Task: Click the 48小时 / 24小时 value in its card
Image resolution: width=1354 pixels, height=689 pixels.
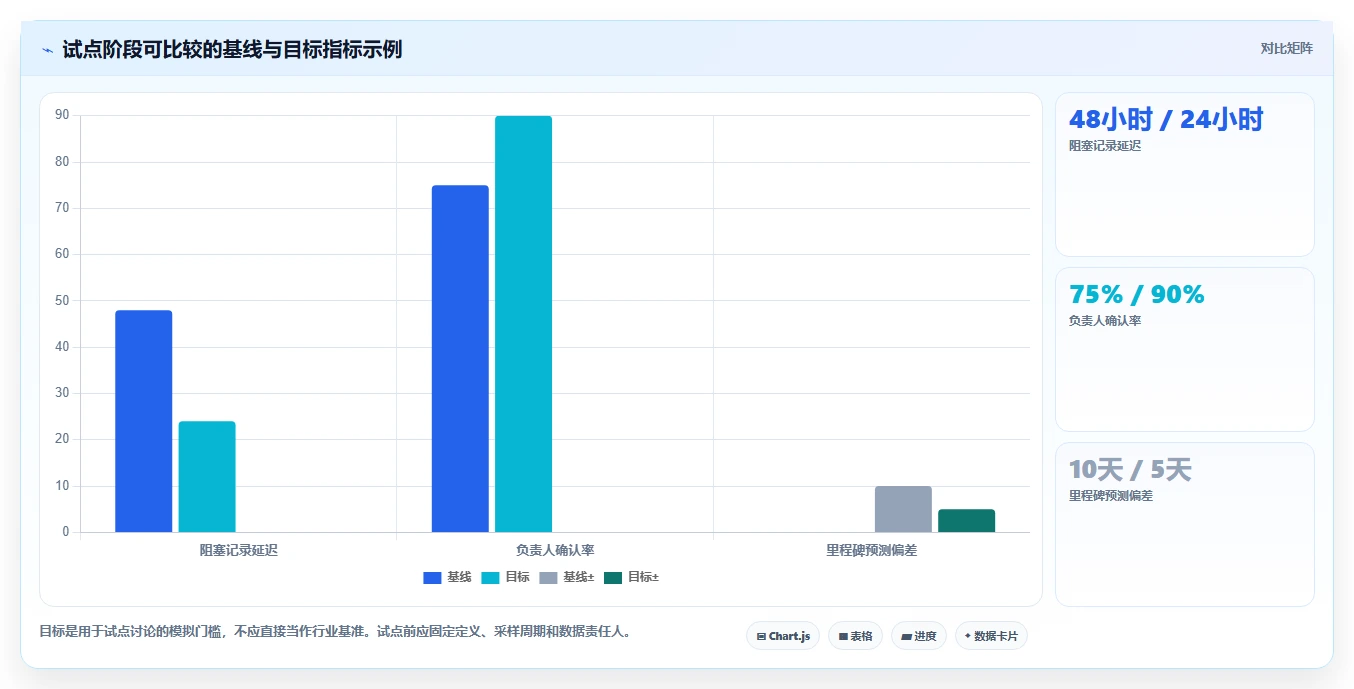Action: [1166, 120]
